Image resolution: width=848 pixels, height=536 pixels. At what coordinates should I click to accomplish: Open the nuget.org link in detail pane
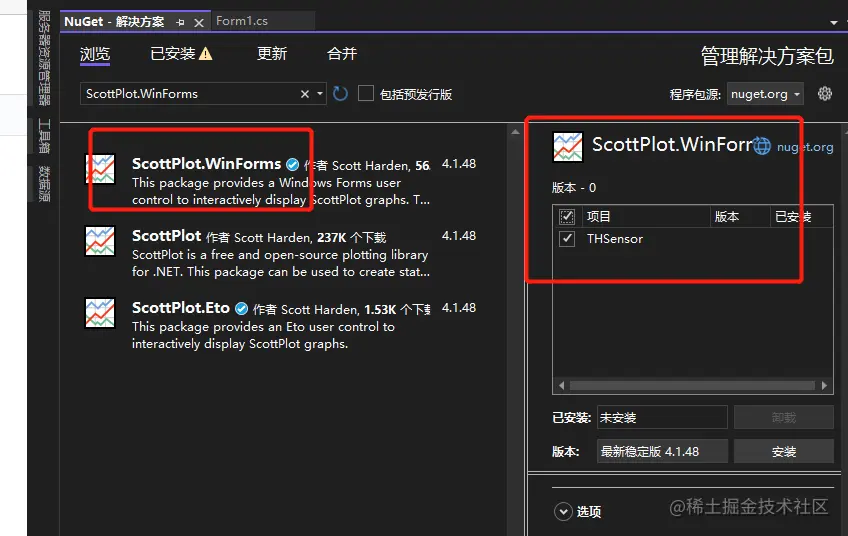click(x=805, y=147)
